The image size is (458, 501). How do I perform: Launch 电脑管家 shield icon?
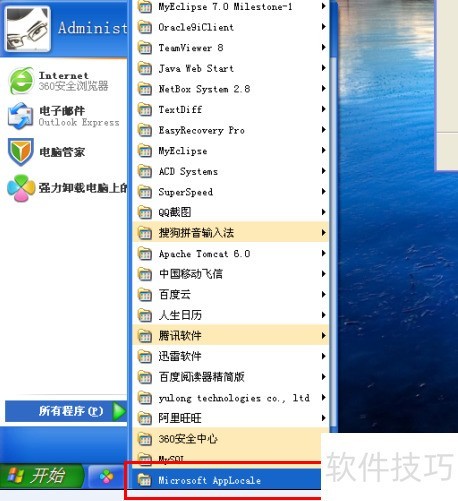[x=21, y=152]
